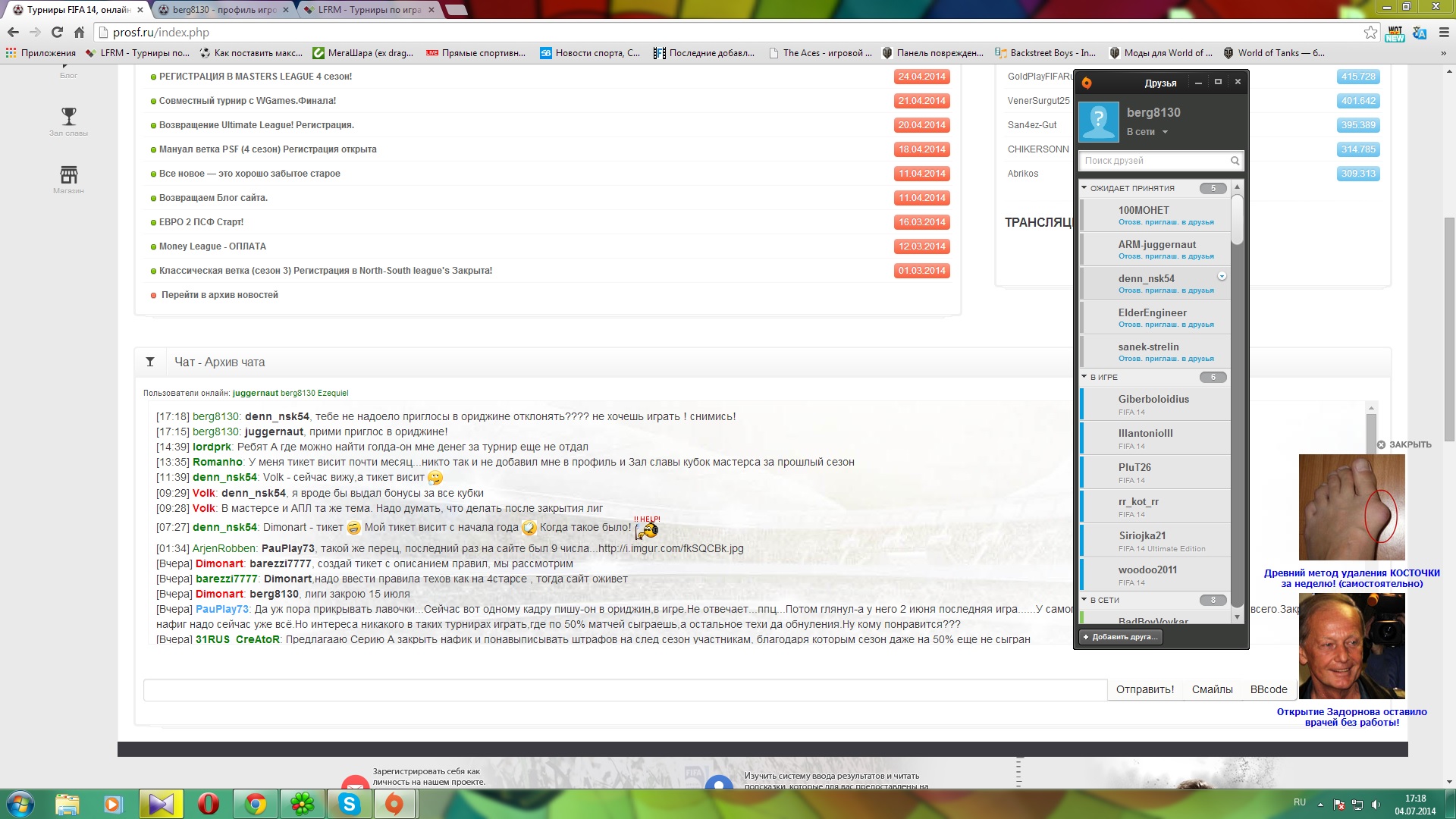1456x819 pixels.
Task: Open Skype from the taskbar
Action: [x=350, y=804]
